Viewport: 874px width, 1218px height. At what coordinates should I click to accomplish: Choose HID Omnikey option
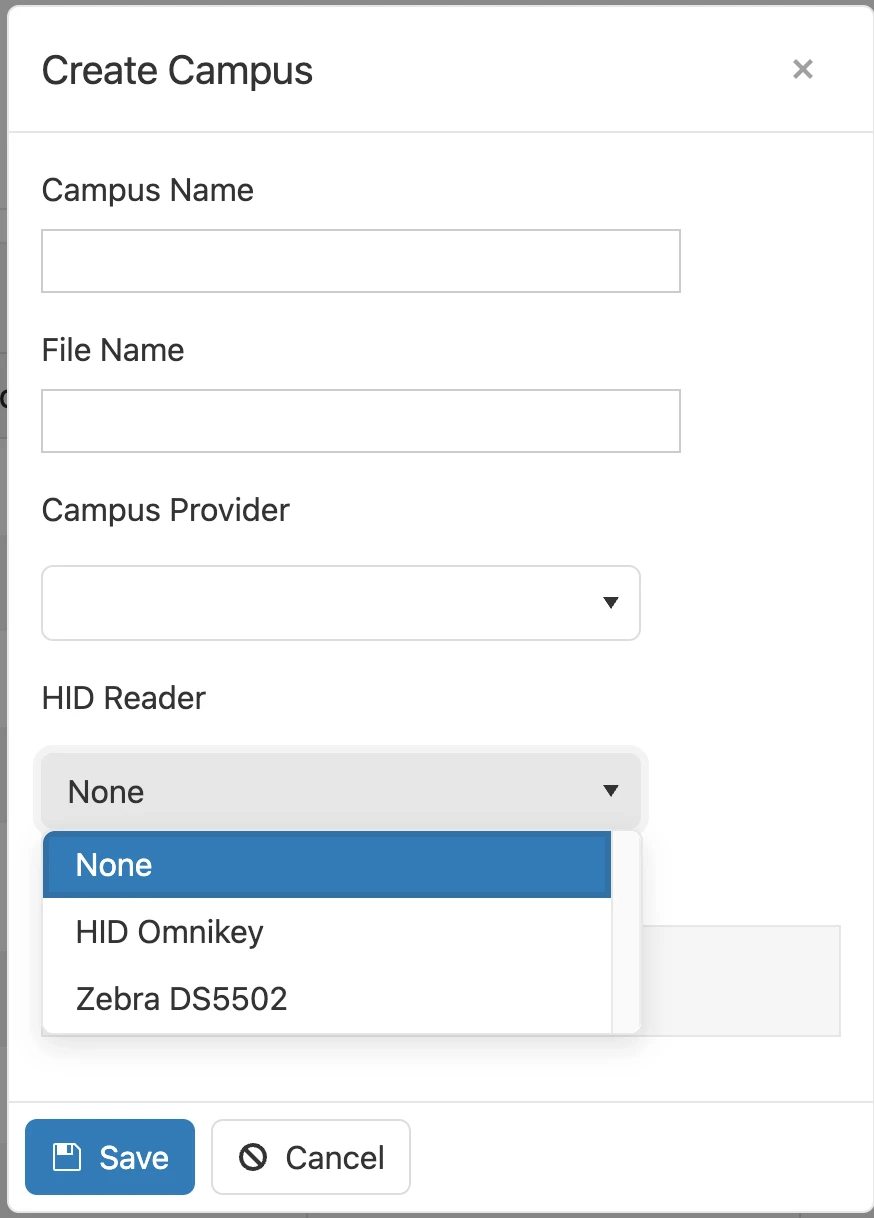(327, 932)
